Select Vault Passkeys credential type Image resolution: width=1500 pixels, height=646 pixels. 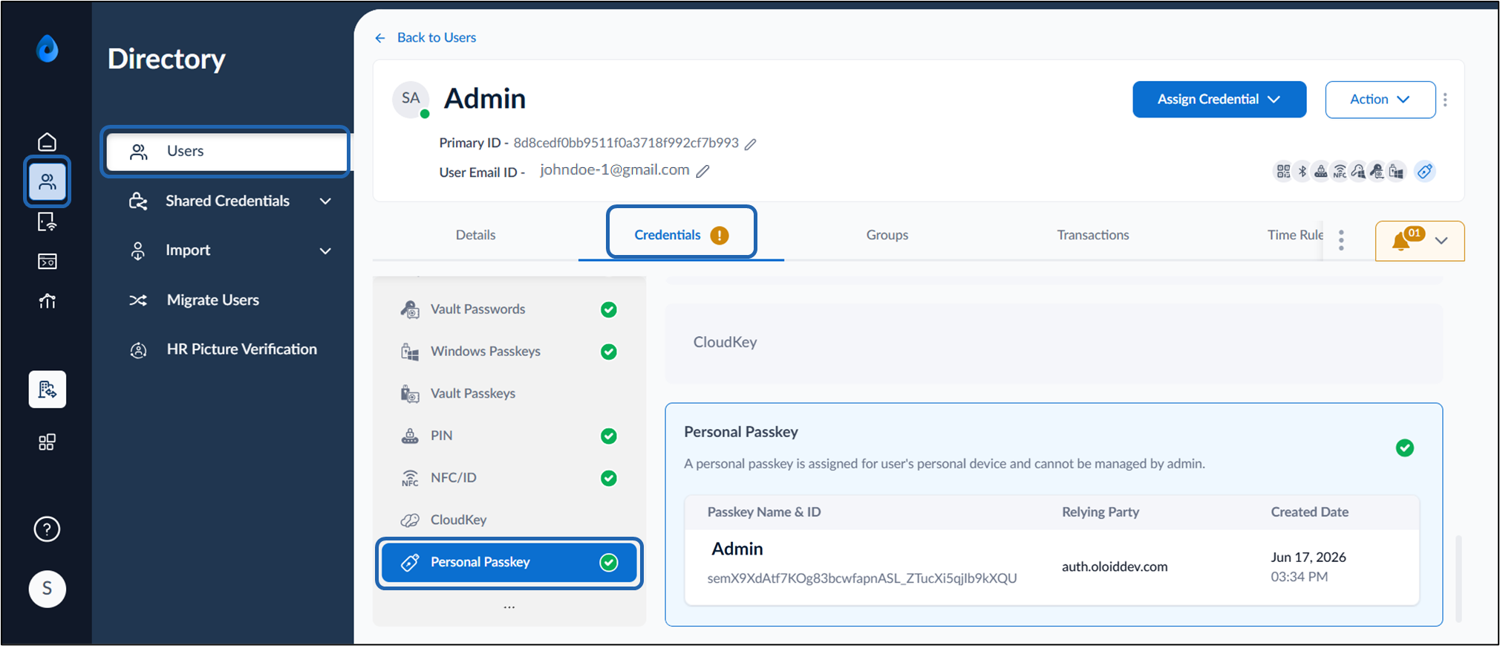[509, 394]
